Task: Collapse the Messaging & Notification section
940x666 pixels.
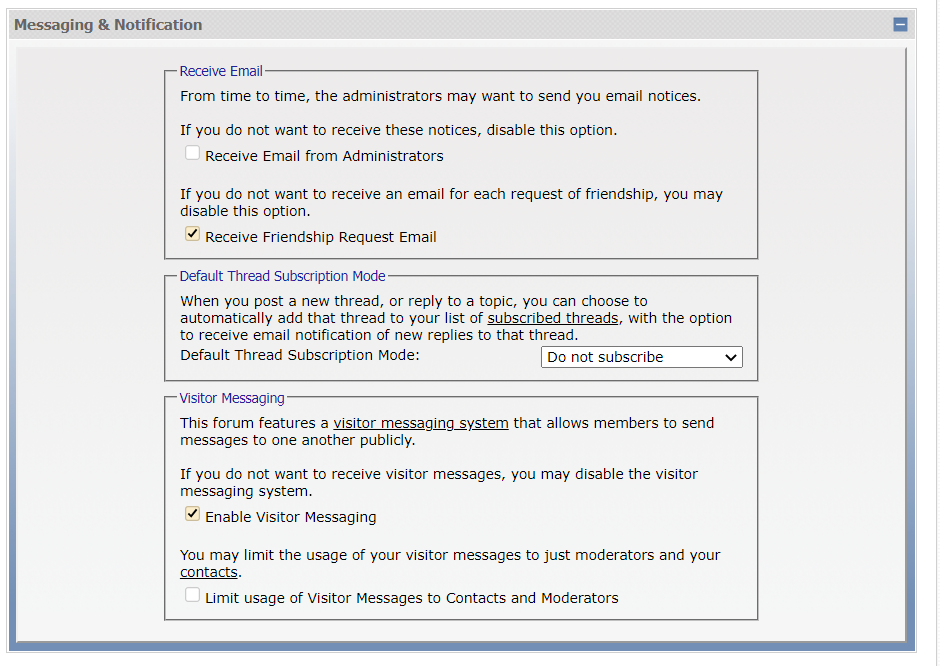Action: 900,25
